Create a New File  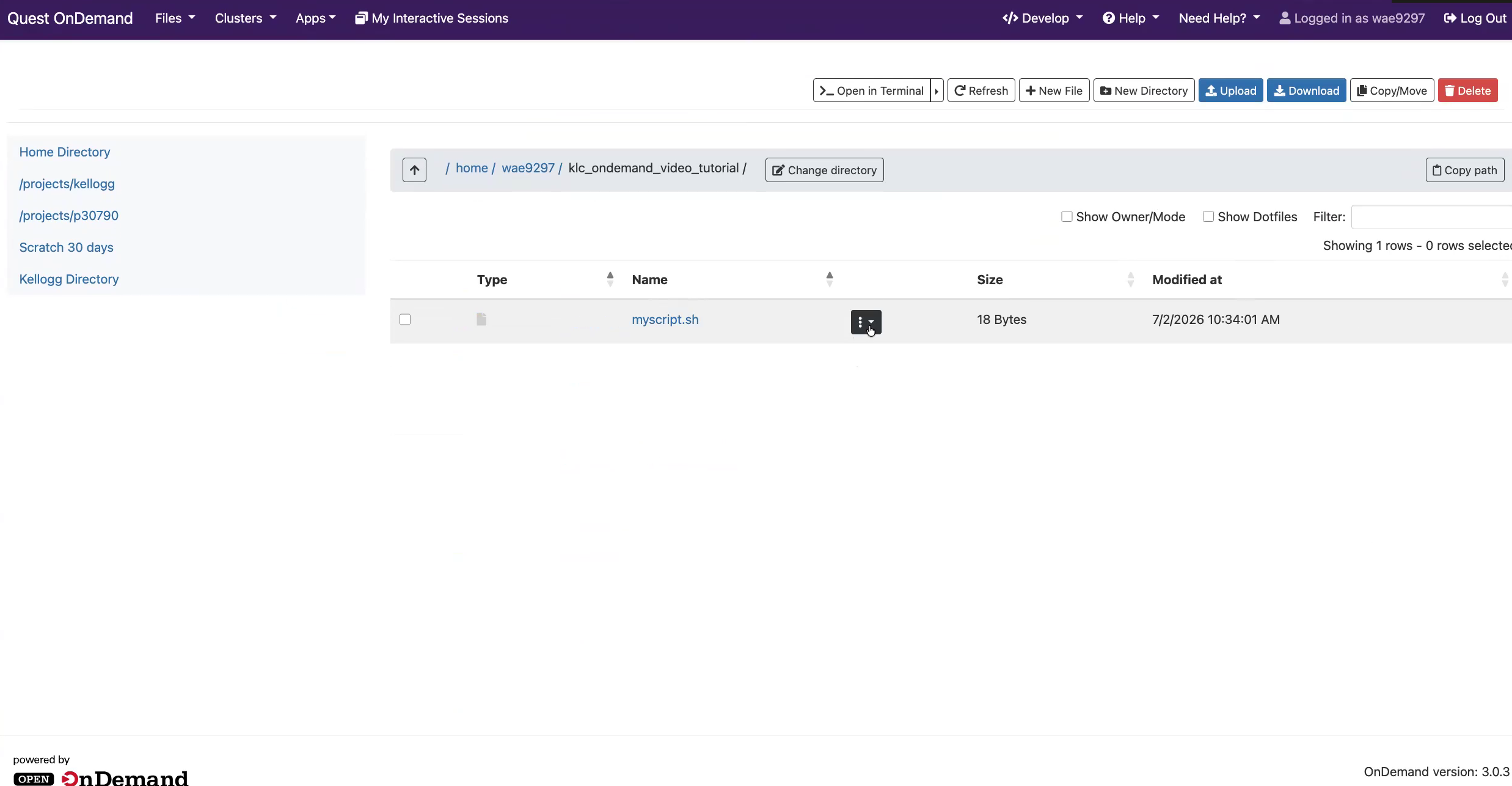tap(1054, 90)
